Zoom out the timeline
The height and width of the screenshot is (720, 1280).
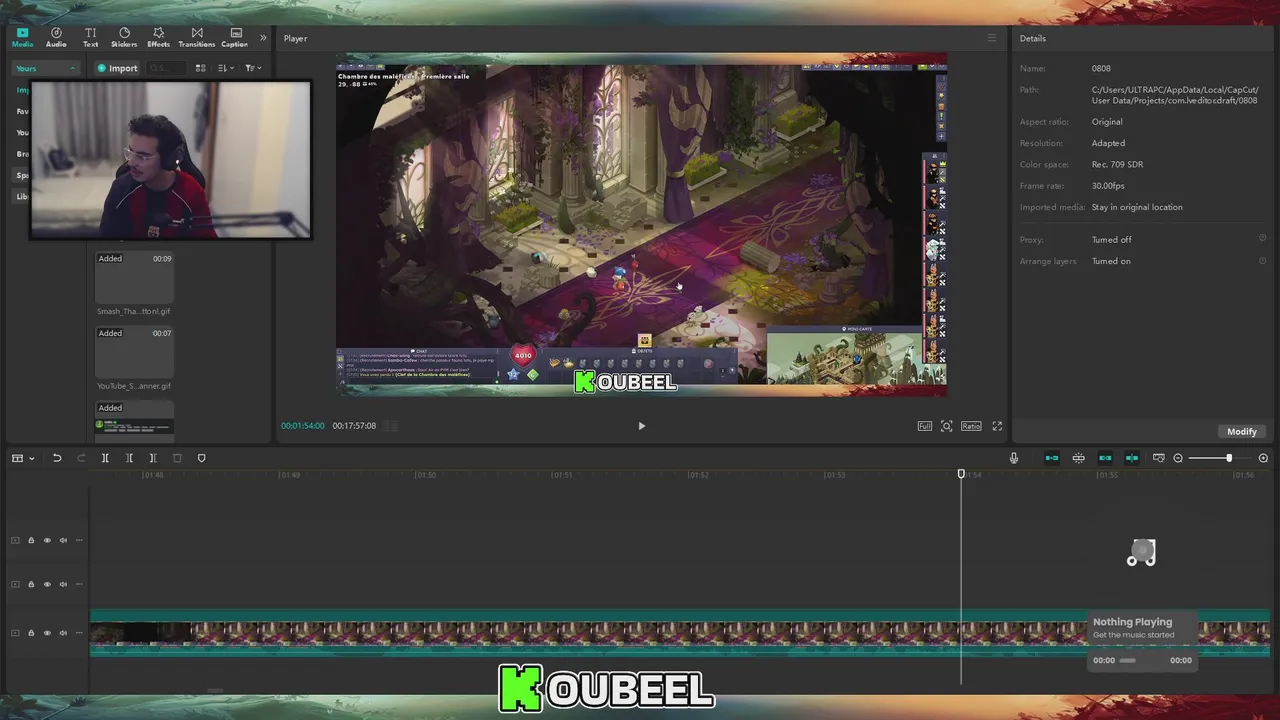pyautogui.click(x=1178, y=458)
